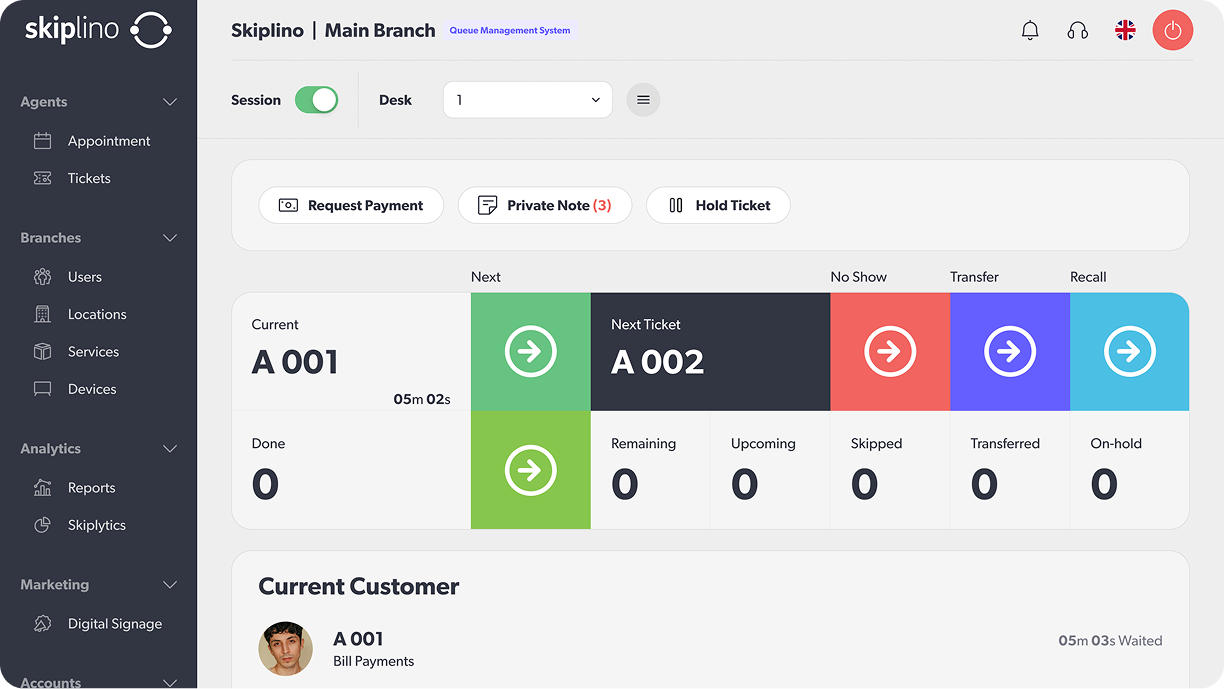1224x689 pixels.
Task: Click the Next Ticket A 002 panel
Action: tap(710, 352)
